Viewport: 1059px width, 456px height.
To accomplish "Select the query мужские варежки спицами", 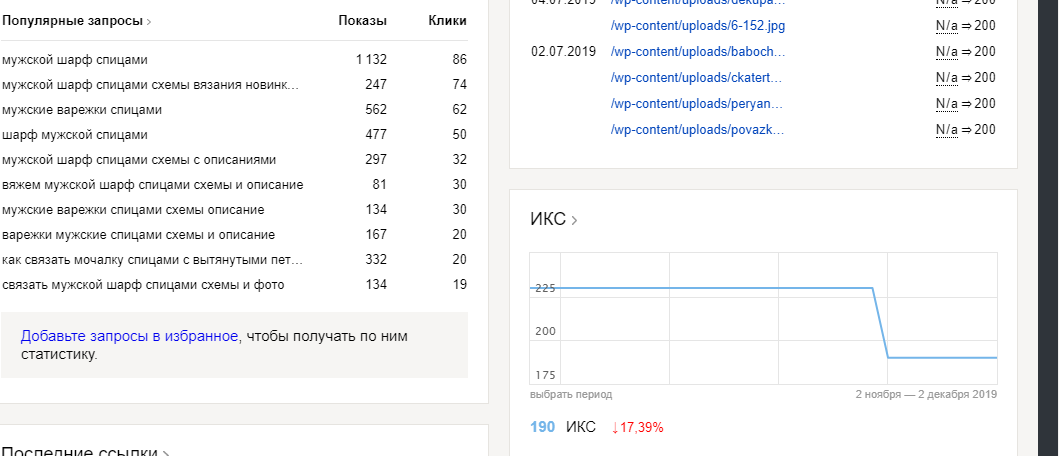I will (82, 110).
